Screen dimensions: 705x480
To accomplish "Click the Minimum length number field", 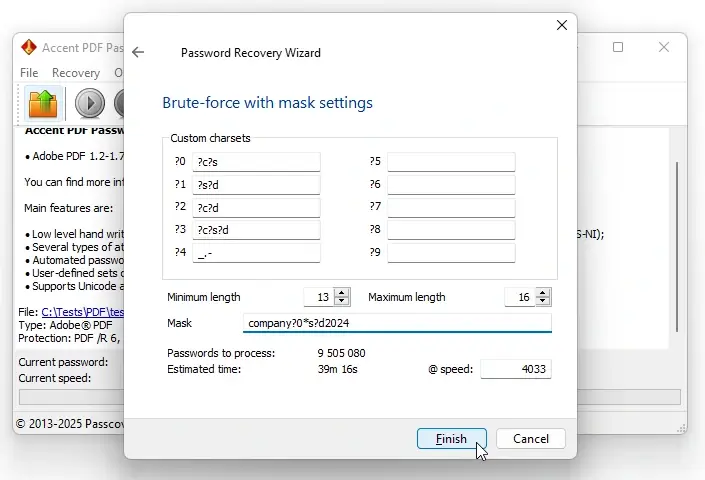I will (319, 297).
